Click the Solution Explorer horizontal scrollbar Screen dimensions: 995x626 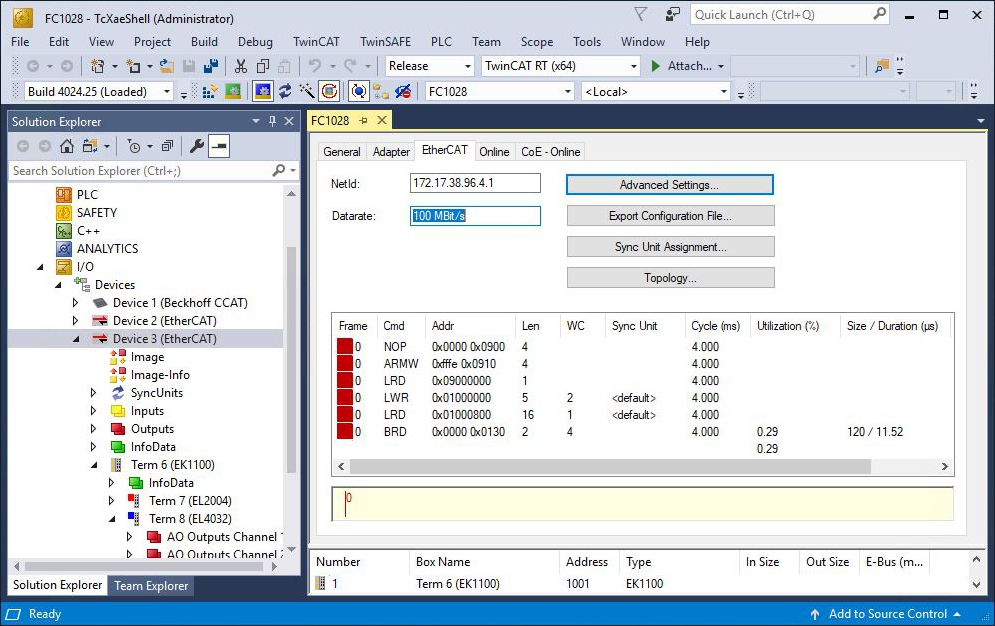pyautogui.click(x=143, y=566)
